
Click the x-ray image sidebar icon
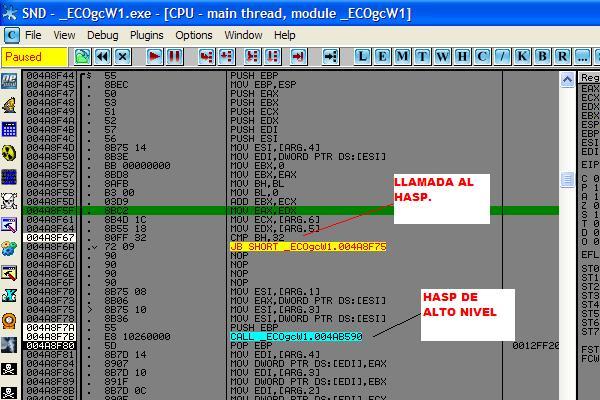pos(9,345)
